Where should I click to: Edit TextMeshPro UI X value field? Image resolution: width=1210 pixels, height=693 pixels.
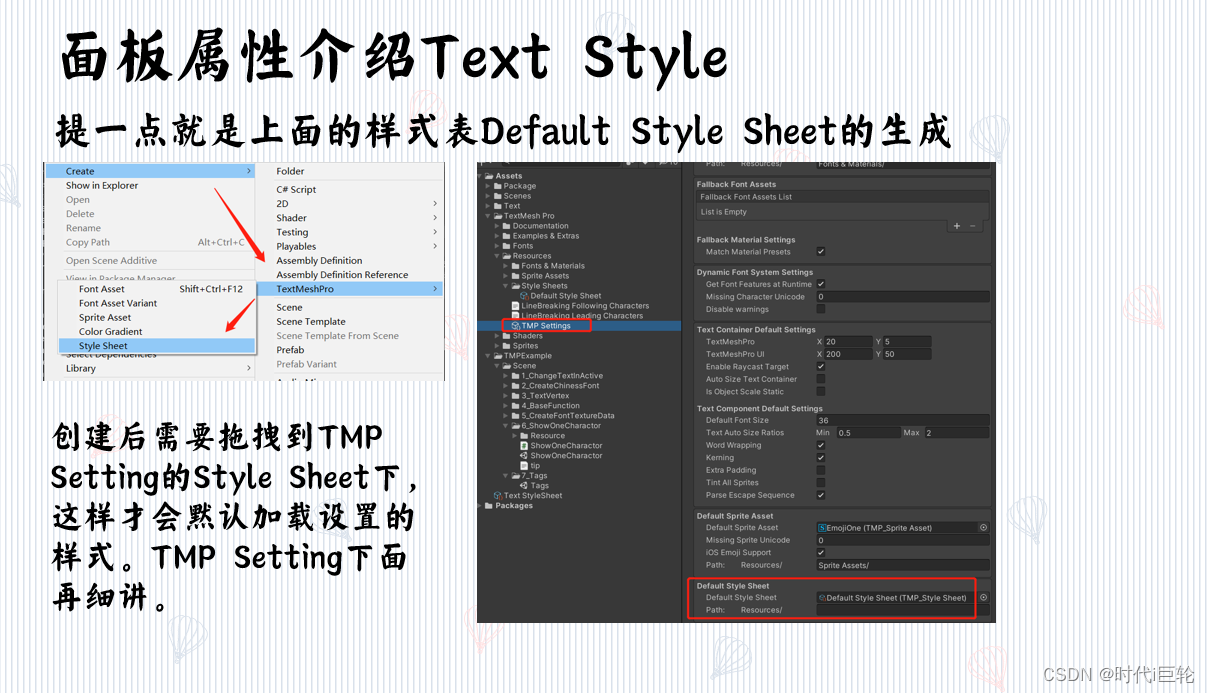tap(848, 354)
